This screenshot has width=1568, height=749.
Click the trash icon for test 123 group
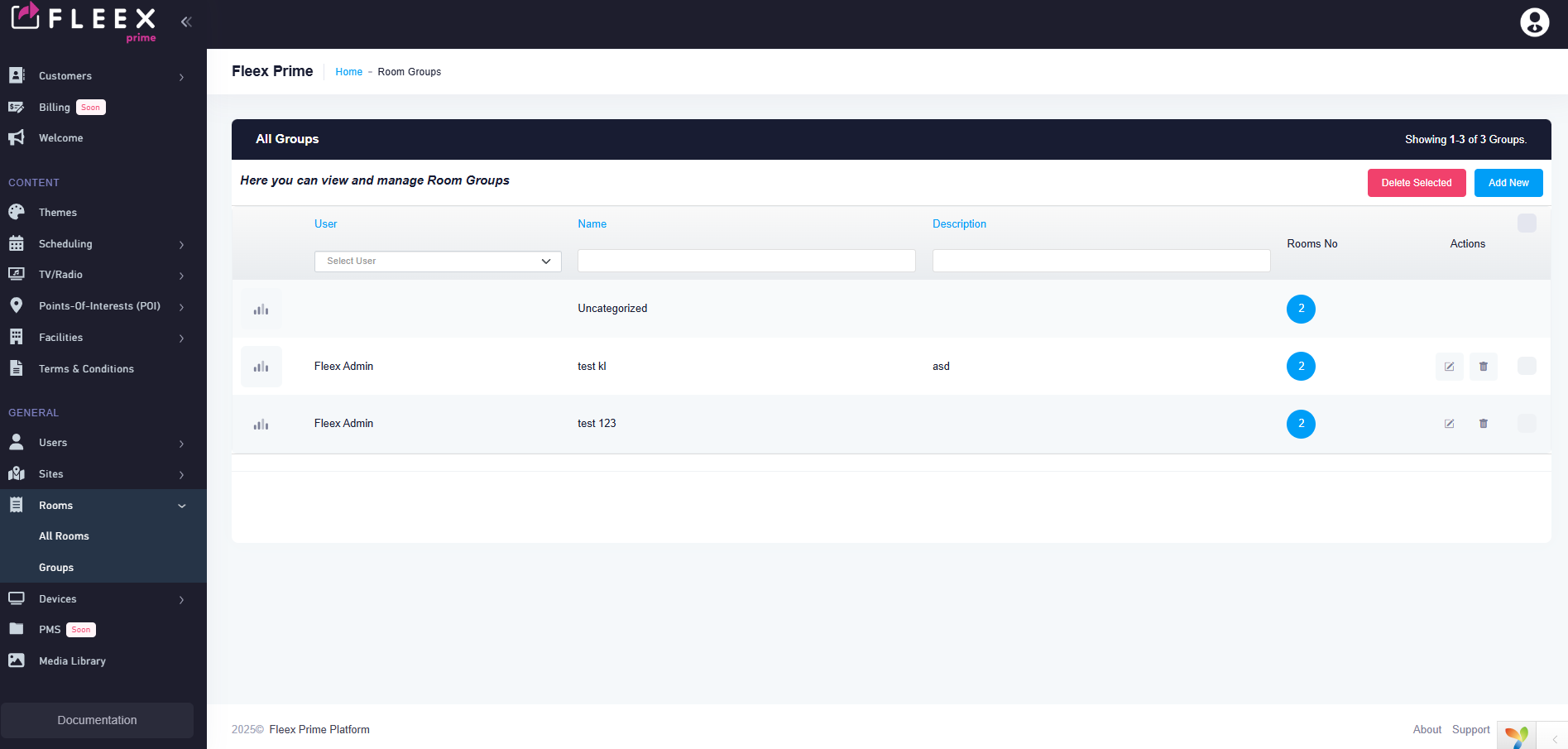pyautogui.click(x=1483, y=424)
